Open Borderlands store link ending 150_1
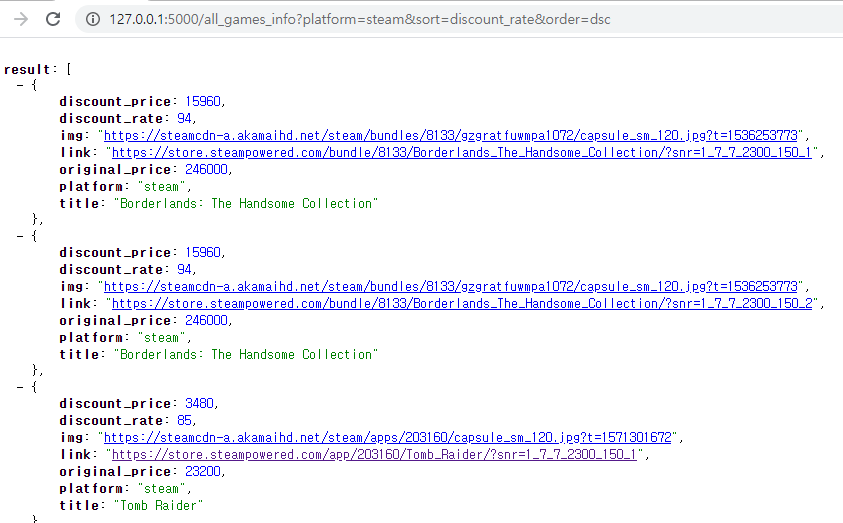Image resolution: width=843 pixels, height=523 pixels. coord(462,153)
